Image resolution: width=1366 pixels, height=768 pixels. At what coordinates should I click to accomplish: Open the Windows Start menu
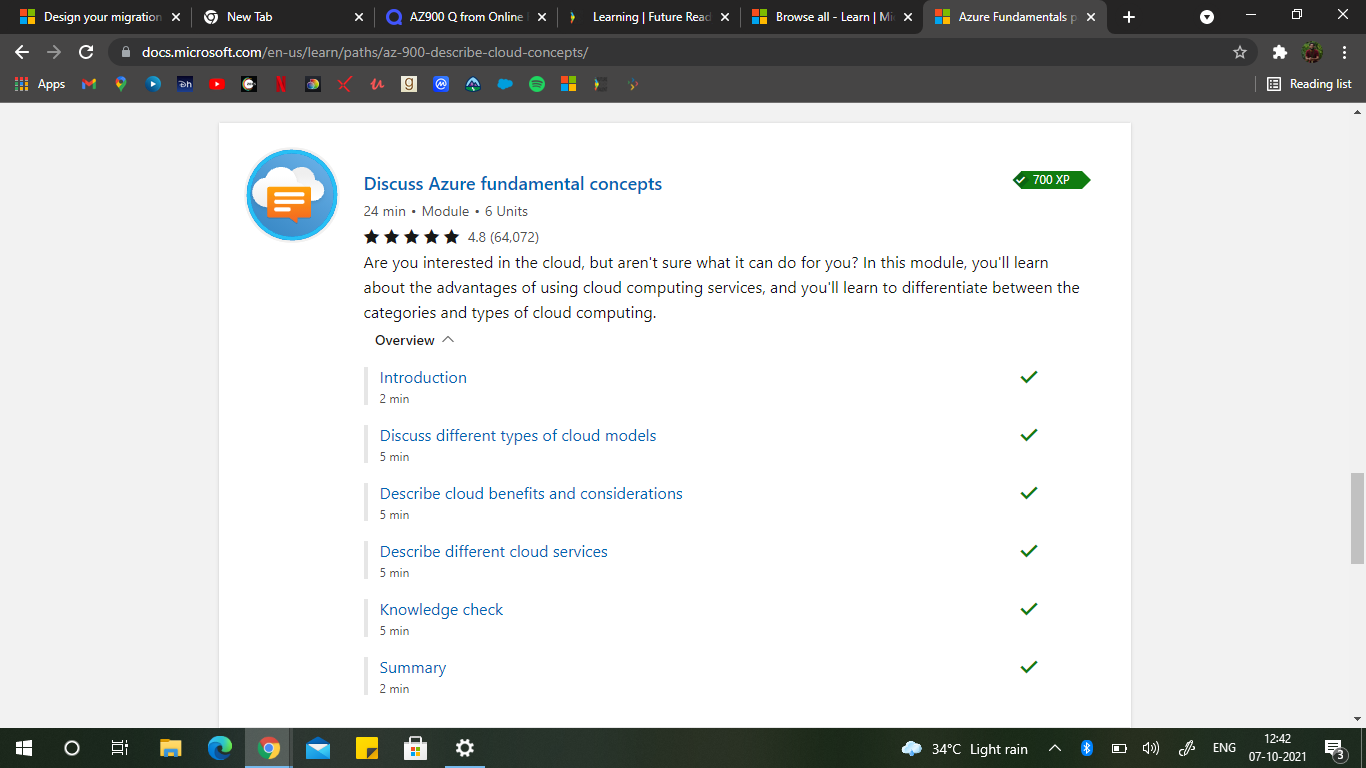point(24,748)
